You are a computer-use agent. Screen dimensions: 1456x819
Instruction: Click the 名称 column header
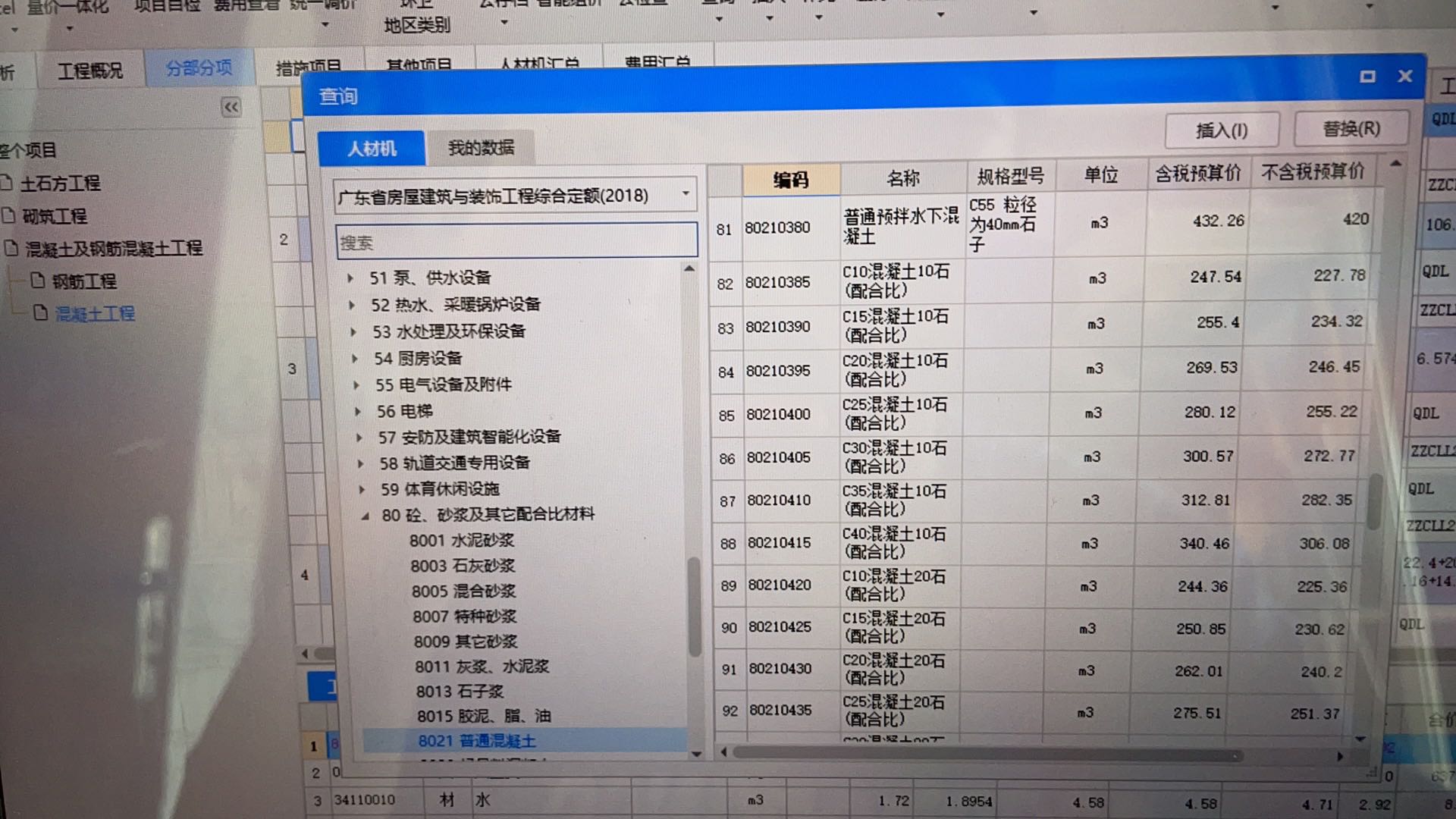point(903,178)
